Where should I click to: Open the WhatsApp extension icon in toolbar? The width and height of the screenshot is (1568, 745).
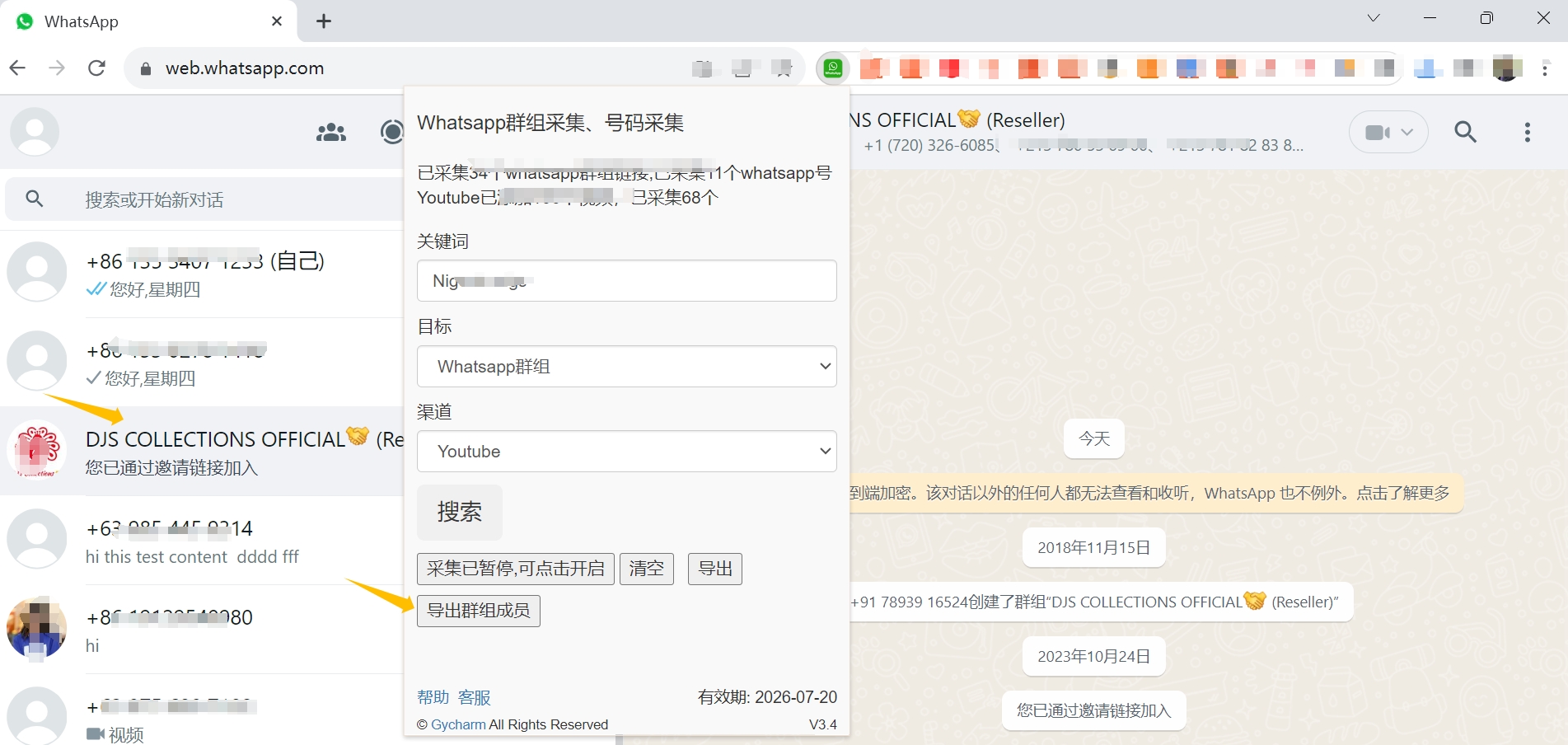[x=833, y=68]
